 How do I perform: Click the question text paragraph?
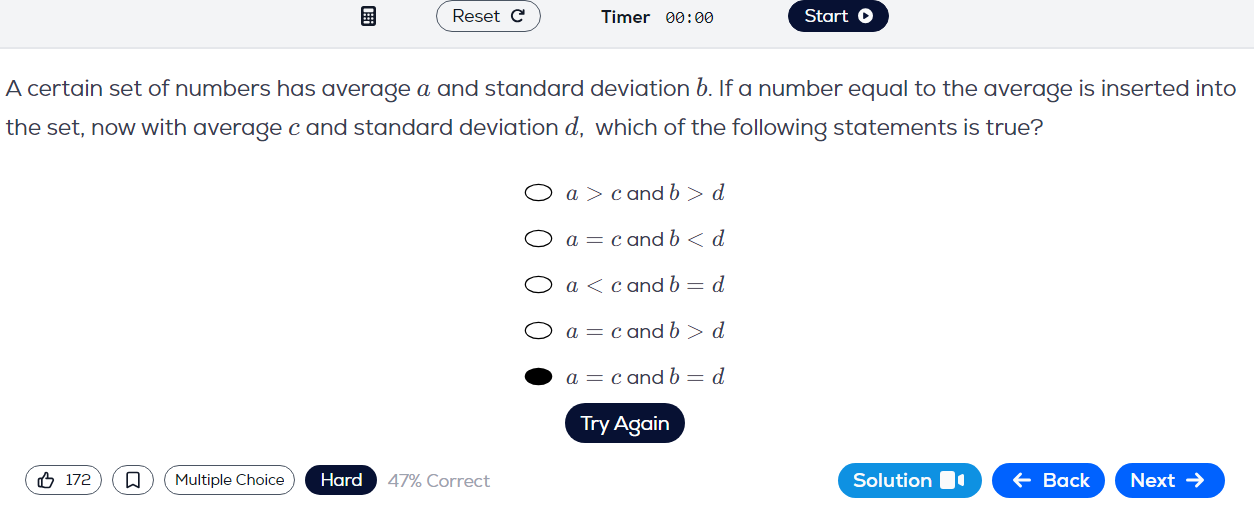pyautogui.click(x=620, y=108)
